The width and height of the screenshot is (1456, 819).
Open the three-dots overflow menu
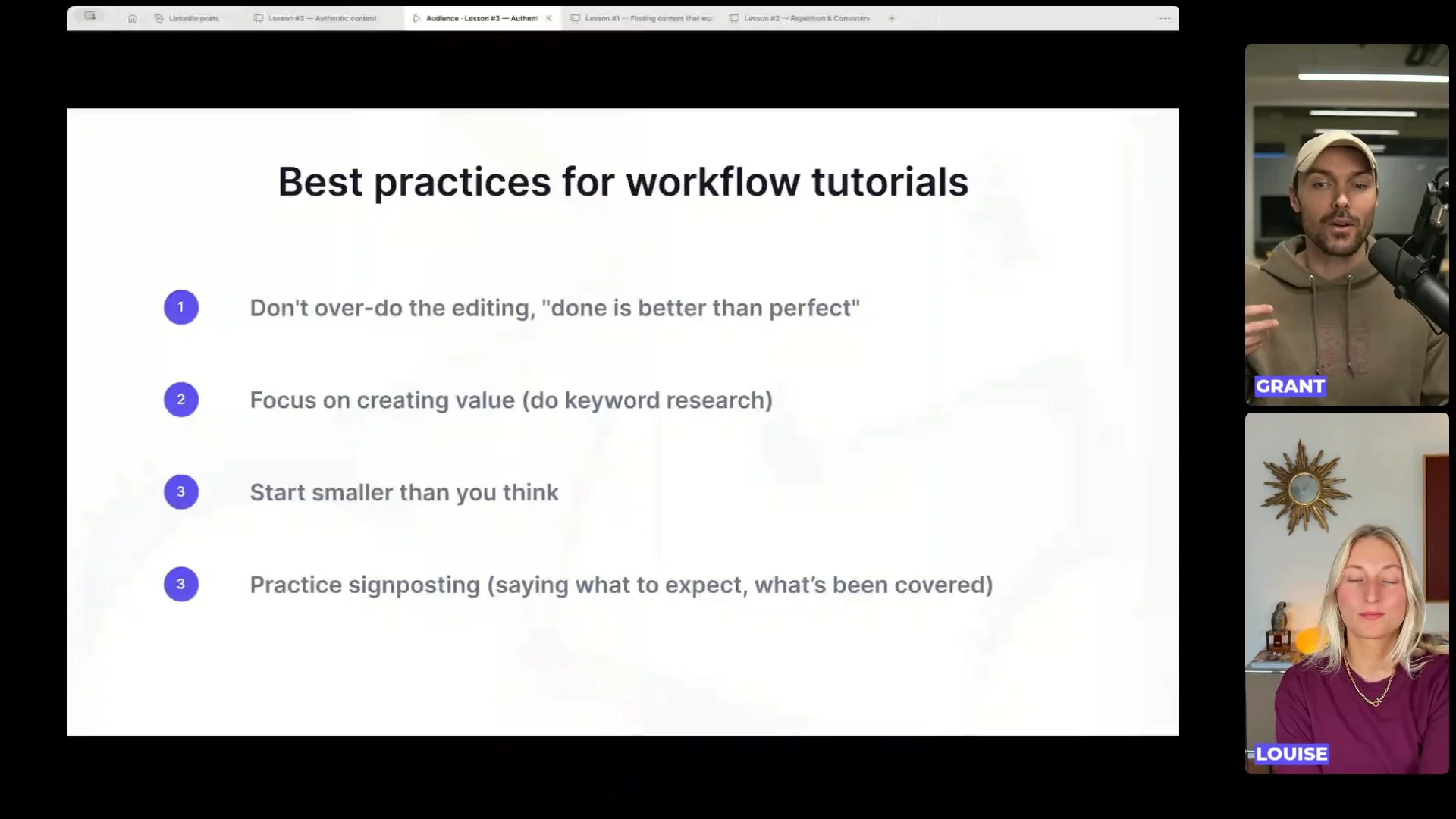click(x=1165, y=18)
